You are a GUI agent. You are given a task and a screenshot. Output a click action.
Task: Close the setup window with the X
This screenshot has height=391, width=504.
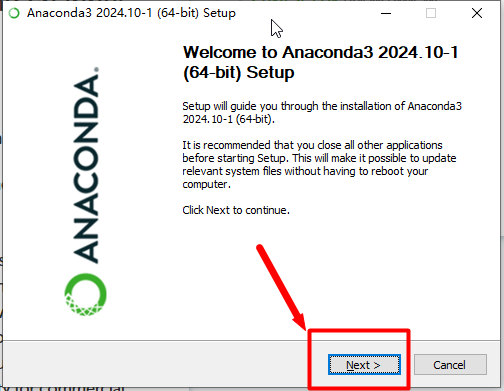coord(477,13)
